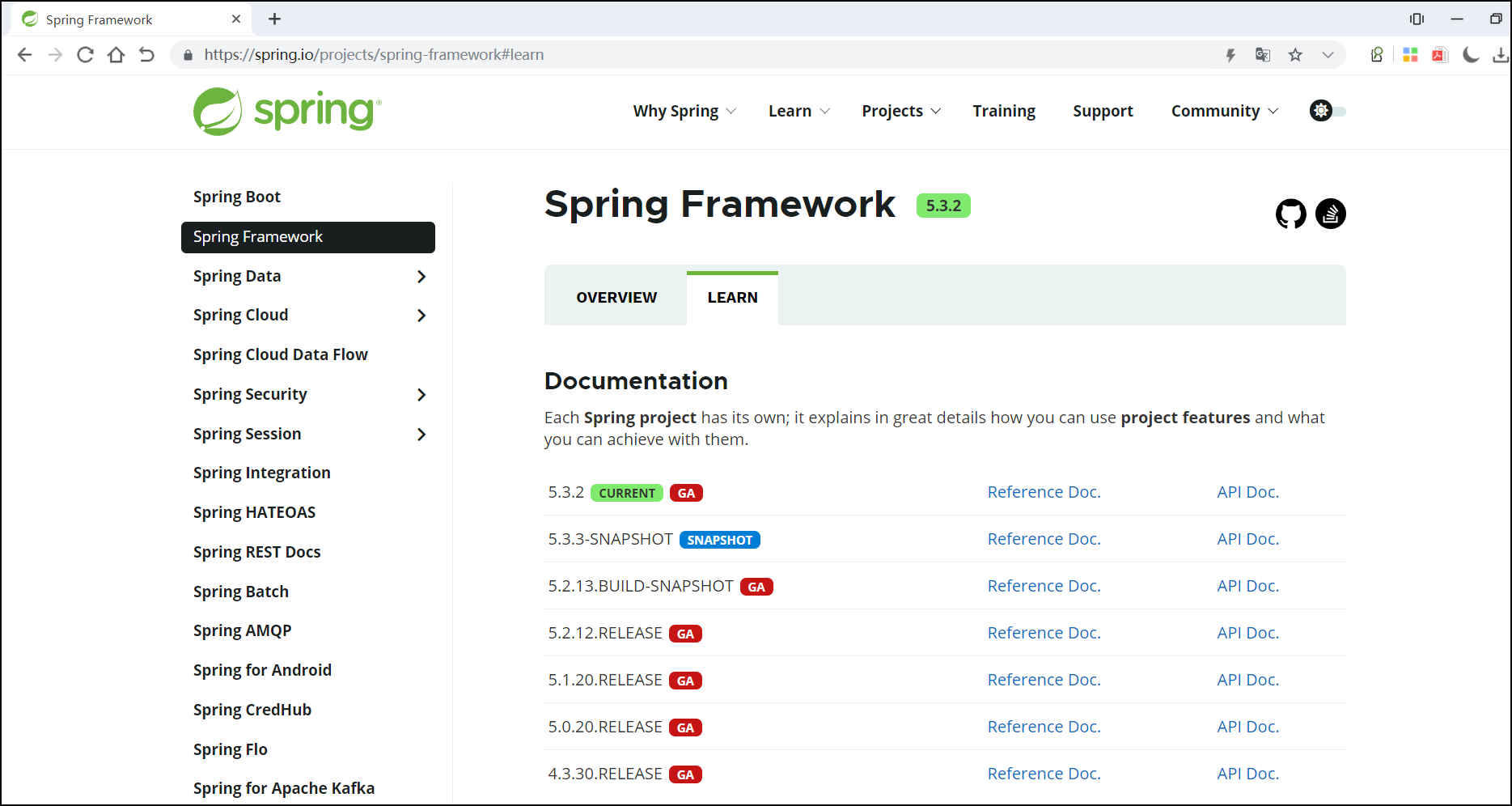Bookmark this page with the star icon
The image size is (1512, 806).
click(x=1295, y=55)
